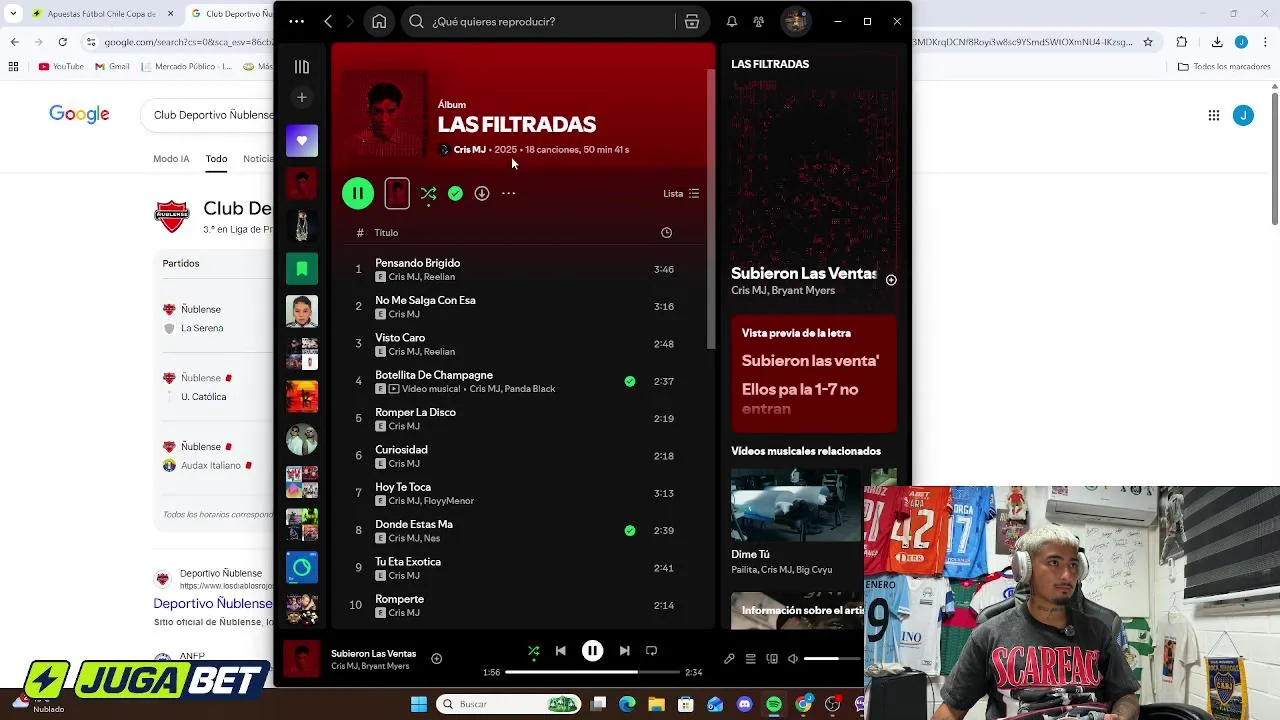This screenshot has height=720, width=1280.
Task: Sort tracks by duration clock column
Action: tap(666, 233)
